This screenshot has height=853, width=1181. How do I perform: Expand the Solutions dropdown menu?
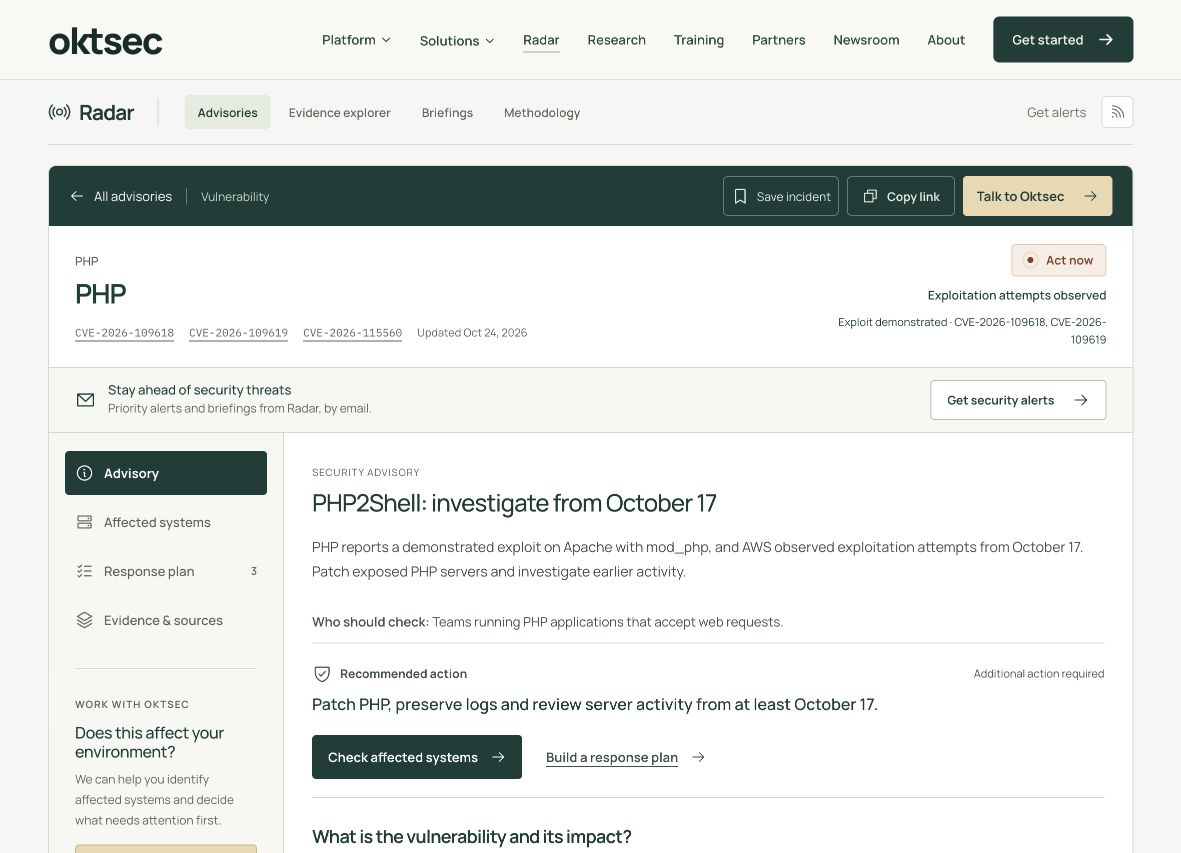click(x=456, y=41)
